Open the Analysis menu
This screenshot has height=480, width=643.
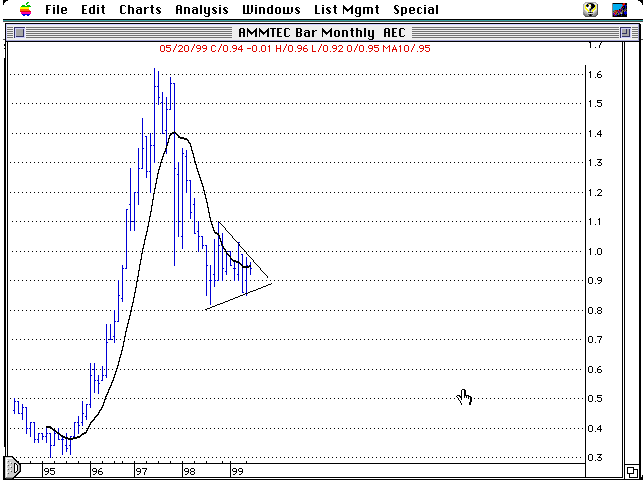[202, 10]
